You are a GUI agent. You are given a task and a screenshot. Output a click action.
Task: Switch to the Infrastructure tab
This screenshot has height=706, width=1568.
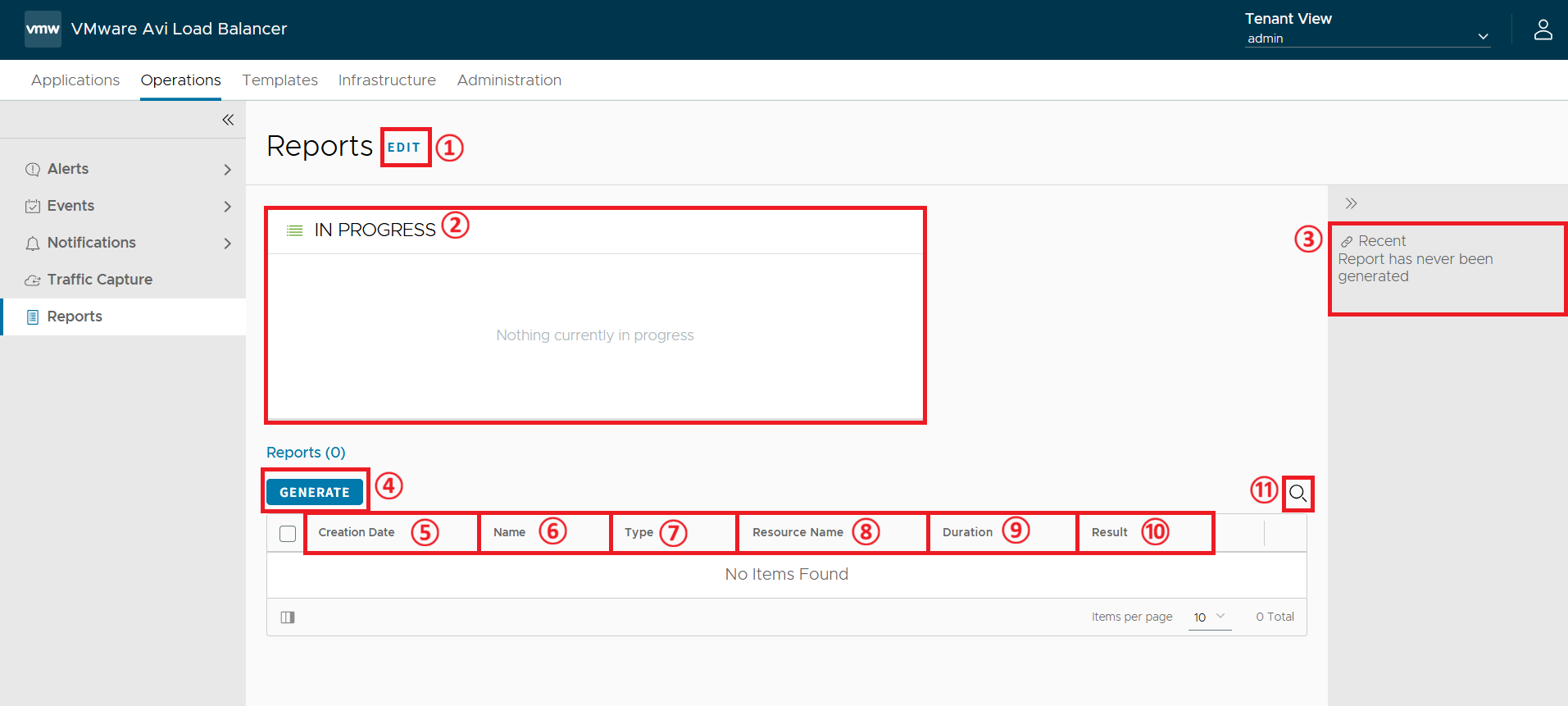coord(387,80)
